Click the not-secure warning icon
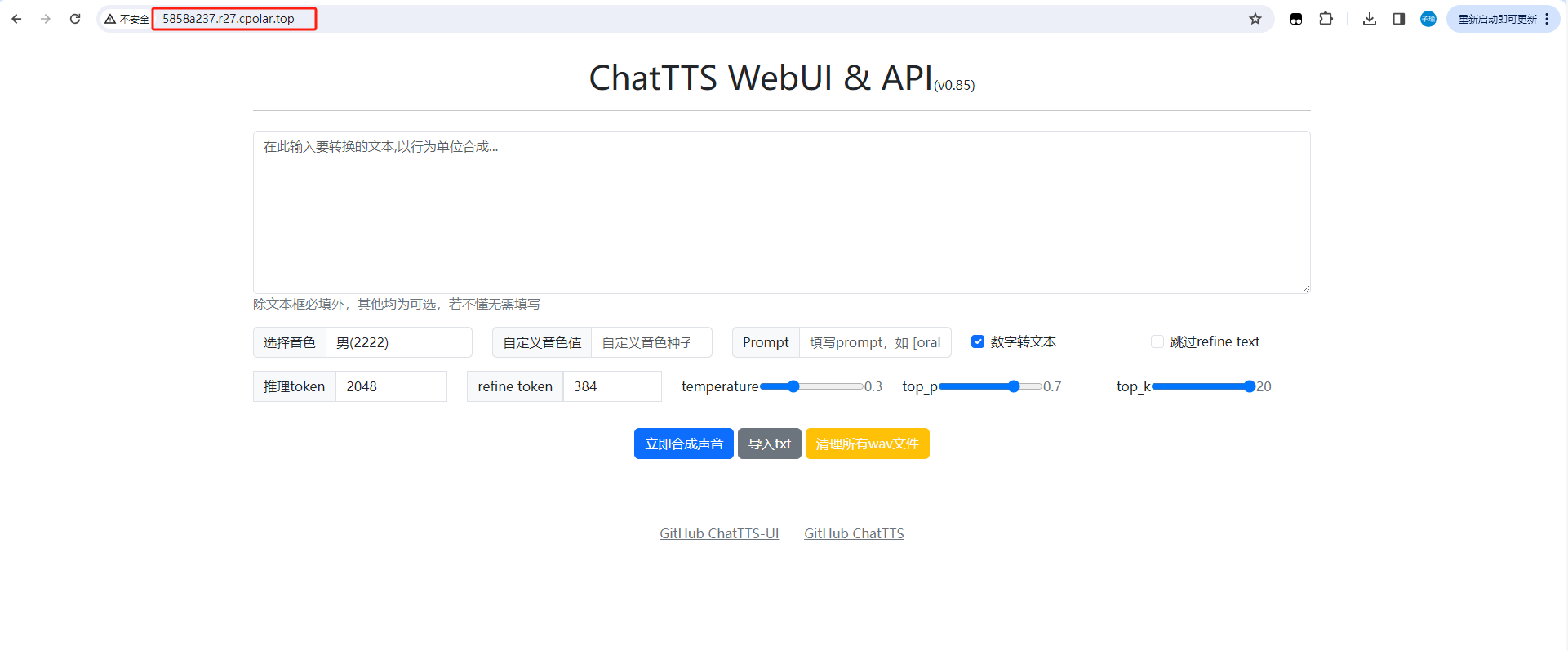 (110, 19)
